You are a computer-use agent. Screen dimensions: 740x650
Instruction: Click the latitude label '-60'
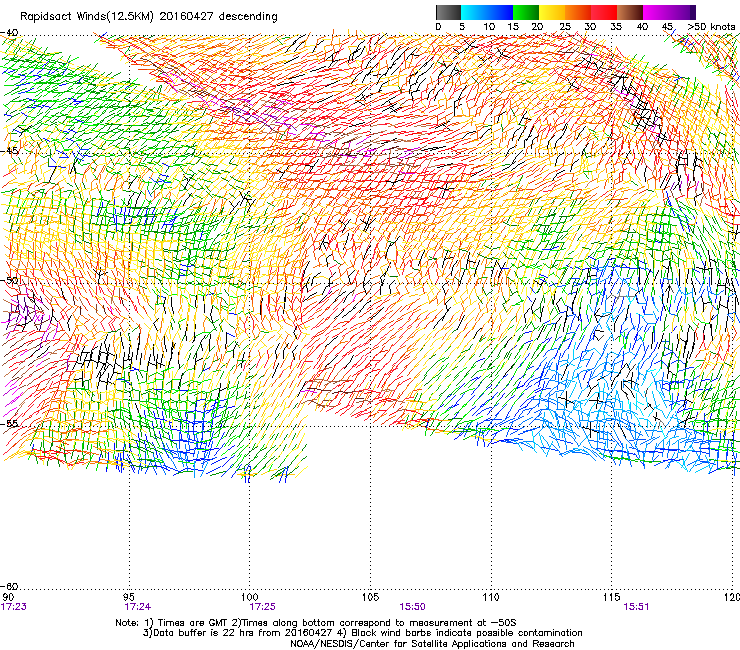[9, 586]
